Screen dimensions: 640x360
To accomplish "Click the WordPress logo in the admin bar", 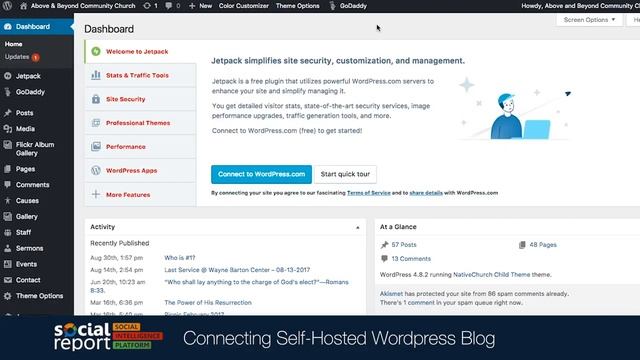I will 7,6.
